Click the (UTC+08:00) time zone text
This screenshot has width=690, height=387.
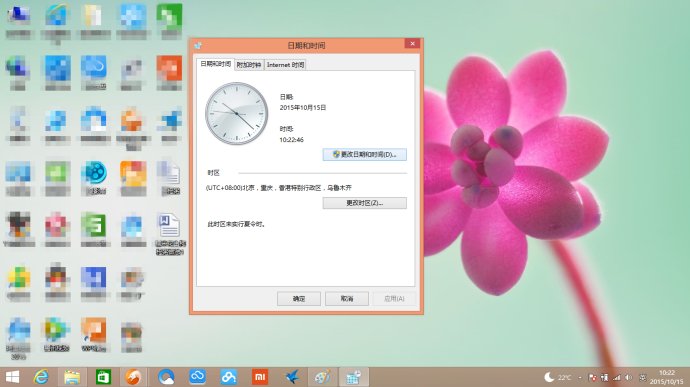click(279, 188)
